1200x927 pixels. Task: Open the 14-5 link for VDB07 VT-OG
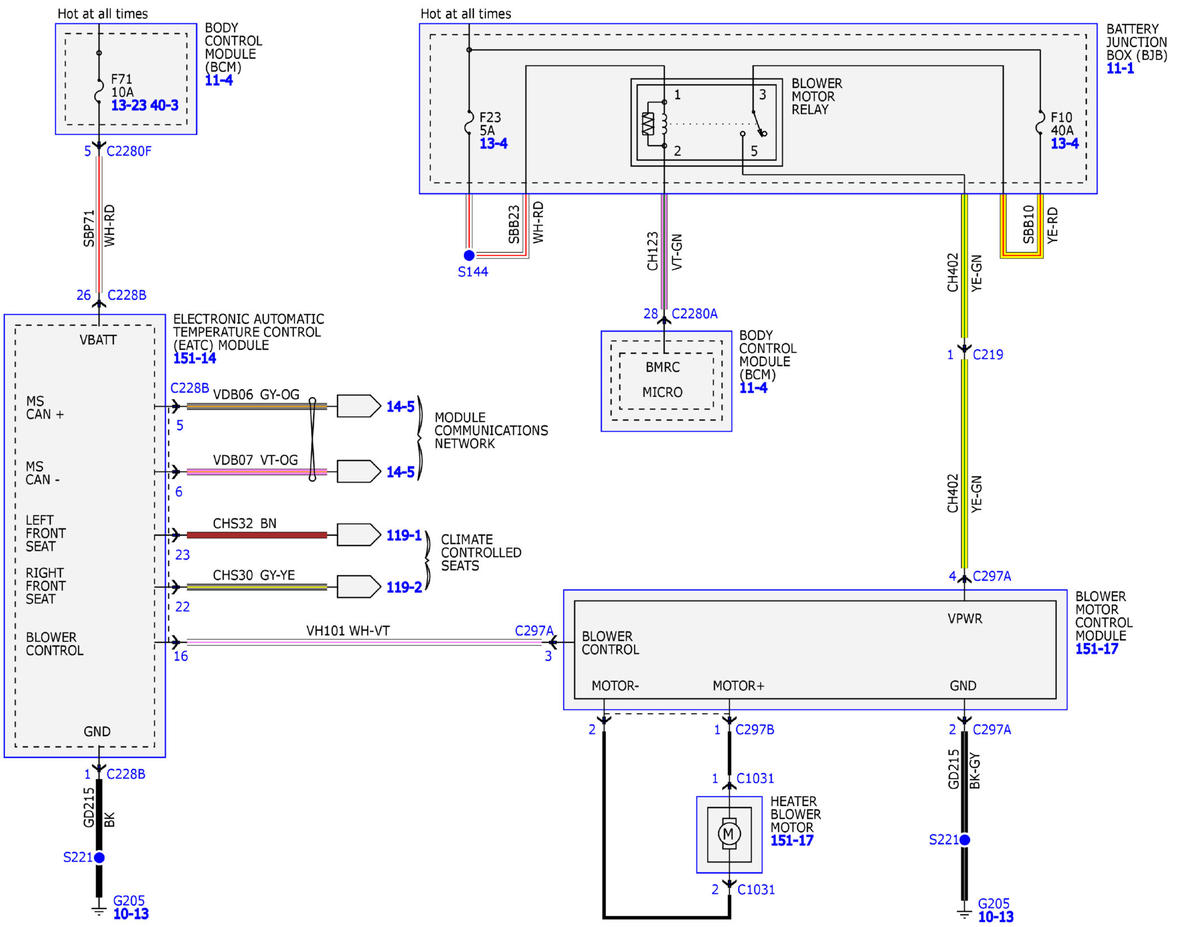click(x=401, y=471)
